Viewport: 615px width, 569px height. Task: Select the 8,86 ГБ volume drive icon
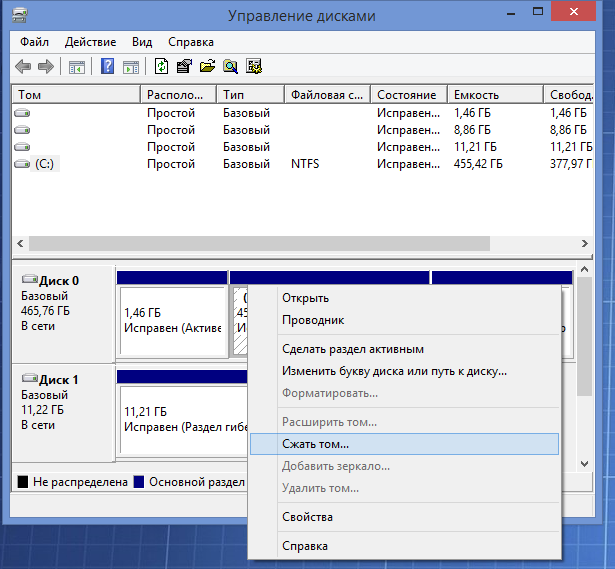coord(22,130)
